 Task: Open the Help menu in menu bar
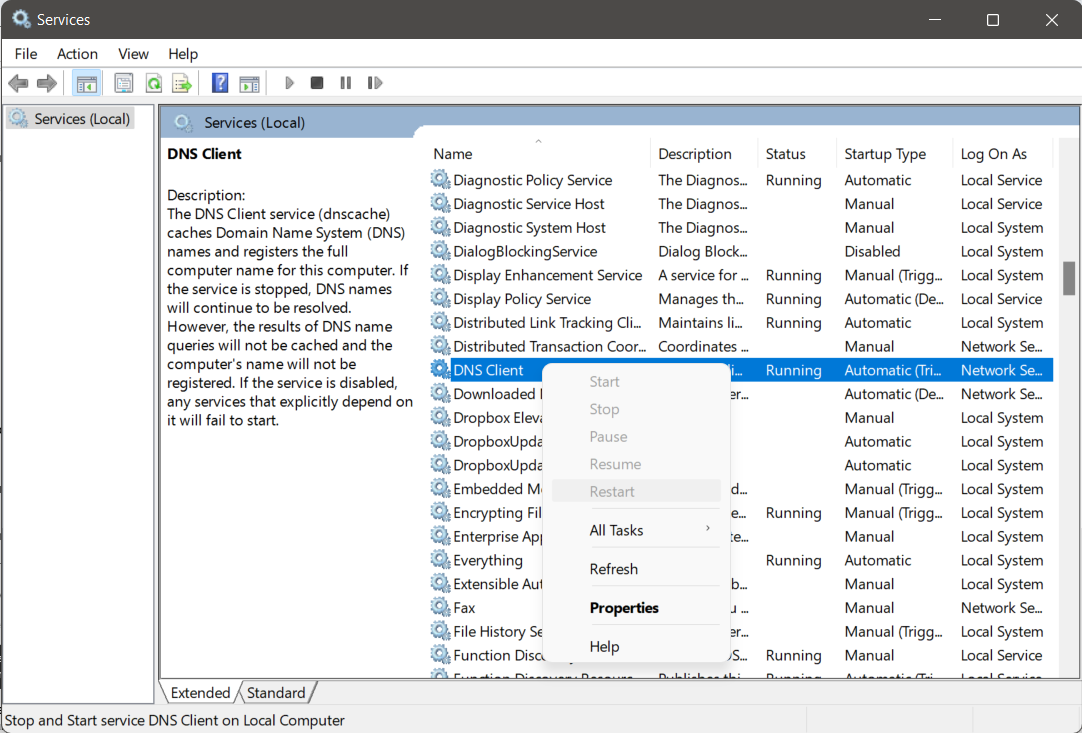point(183,54)
